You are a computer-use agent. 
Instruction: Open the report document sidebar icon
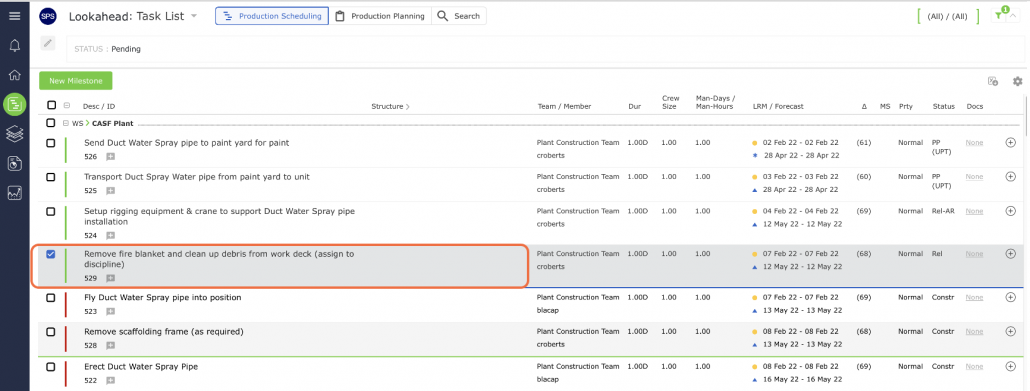[x=14, y=164]
